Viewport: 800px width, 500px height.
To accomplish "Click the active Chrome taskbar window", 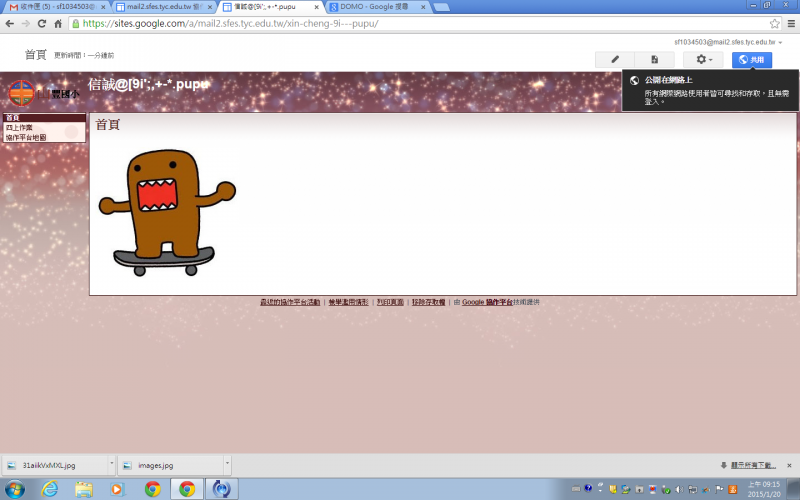I will 187,489.
